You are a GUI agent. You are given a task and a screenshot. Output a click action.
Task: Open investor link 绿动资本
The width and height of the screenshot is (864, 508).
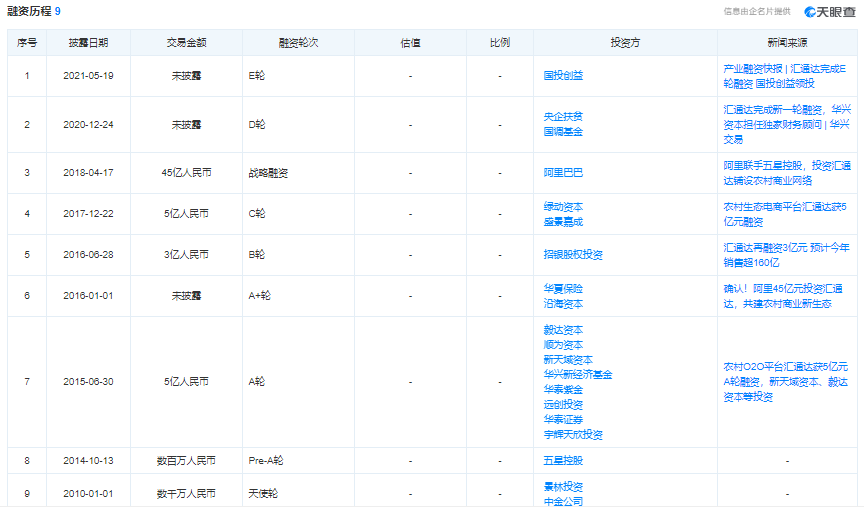pyautogui.click(x=563, y=207)
